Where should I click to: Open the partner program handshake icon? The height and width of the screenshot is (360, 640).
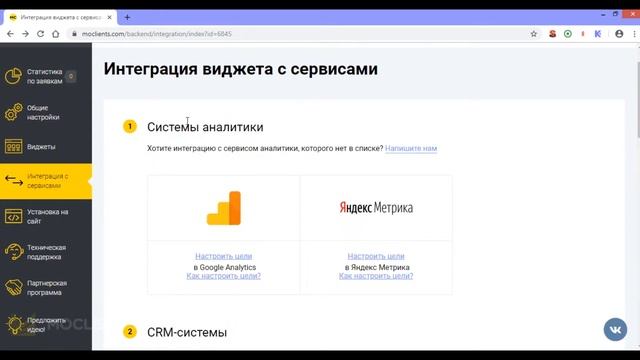point(13,288)
